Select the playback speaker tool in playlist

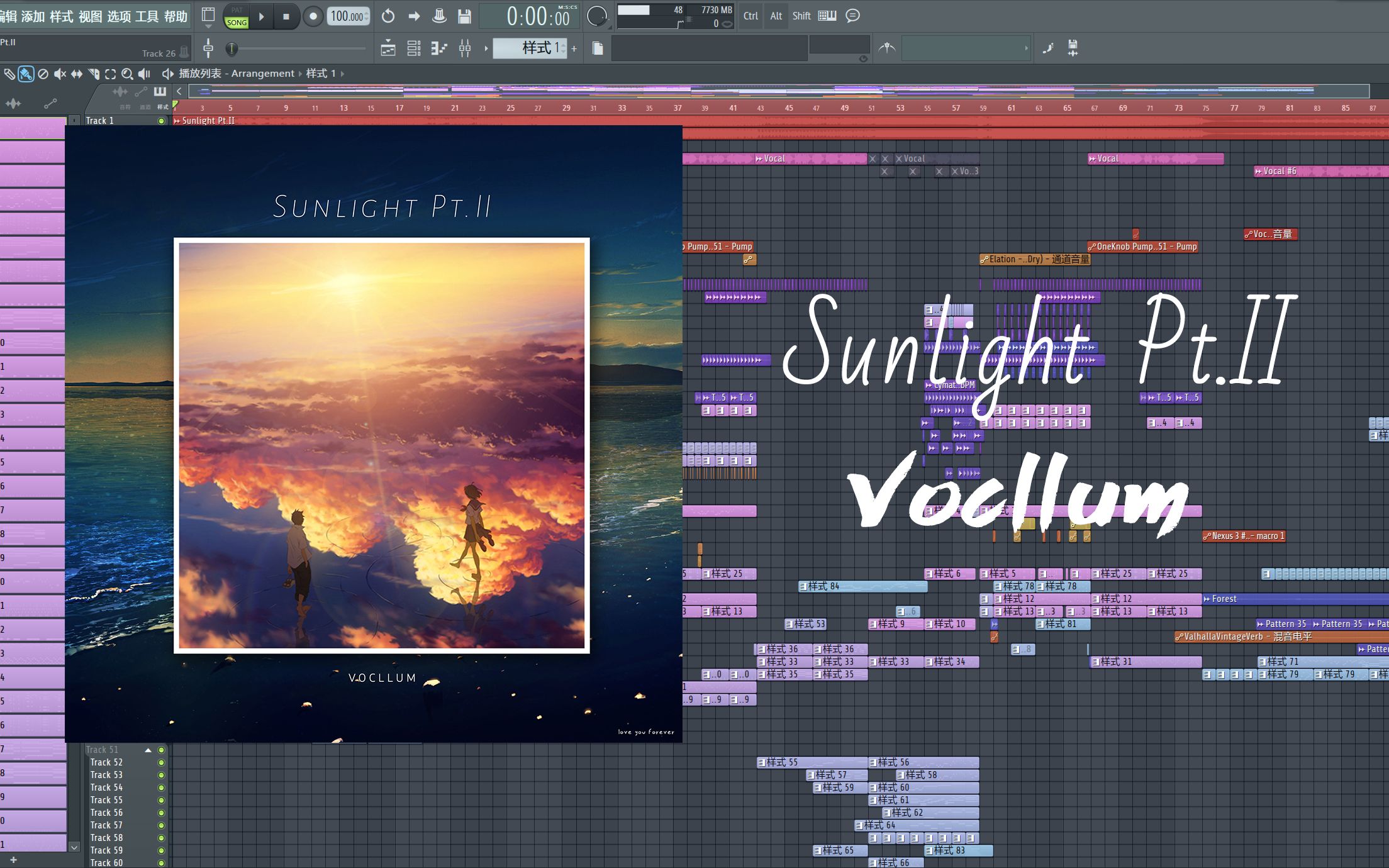click(x=144, y=74)
